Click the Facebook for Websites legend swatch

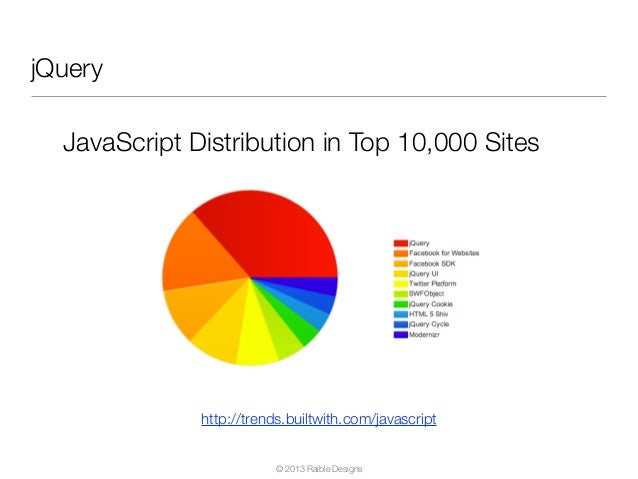(x=400, y=254)
